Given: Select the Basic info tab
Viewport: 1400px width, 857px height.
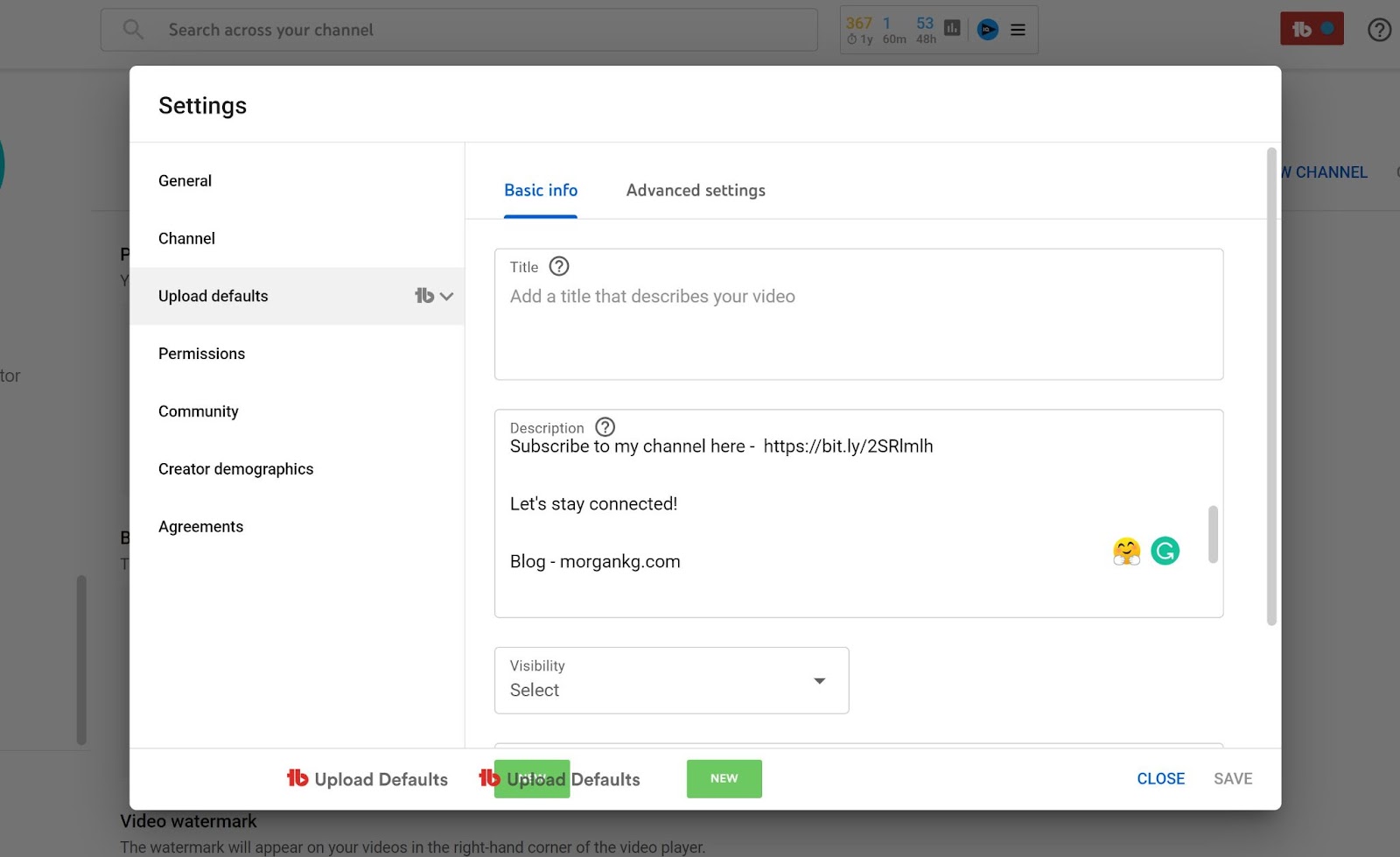Looking at the screenshot, I should (541, 190).
